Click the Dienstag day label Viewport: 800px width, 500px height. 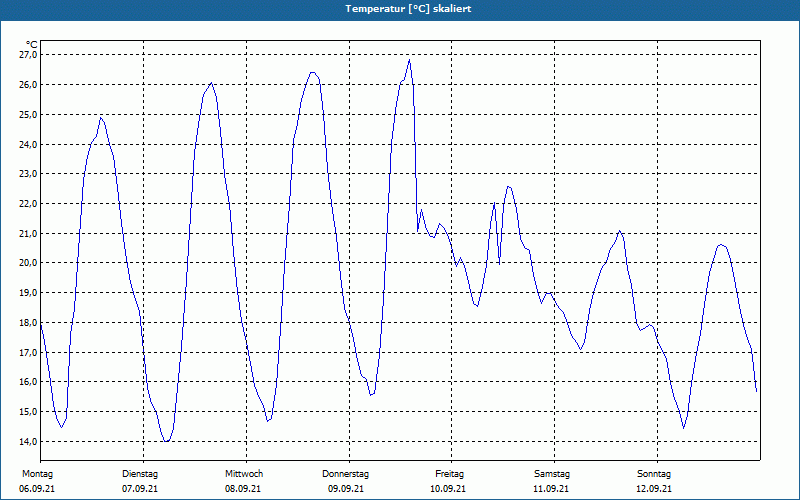[x=140, y=474]
